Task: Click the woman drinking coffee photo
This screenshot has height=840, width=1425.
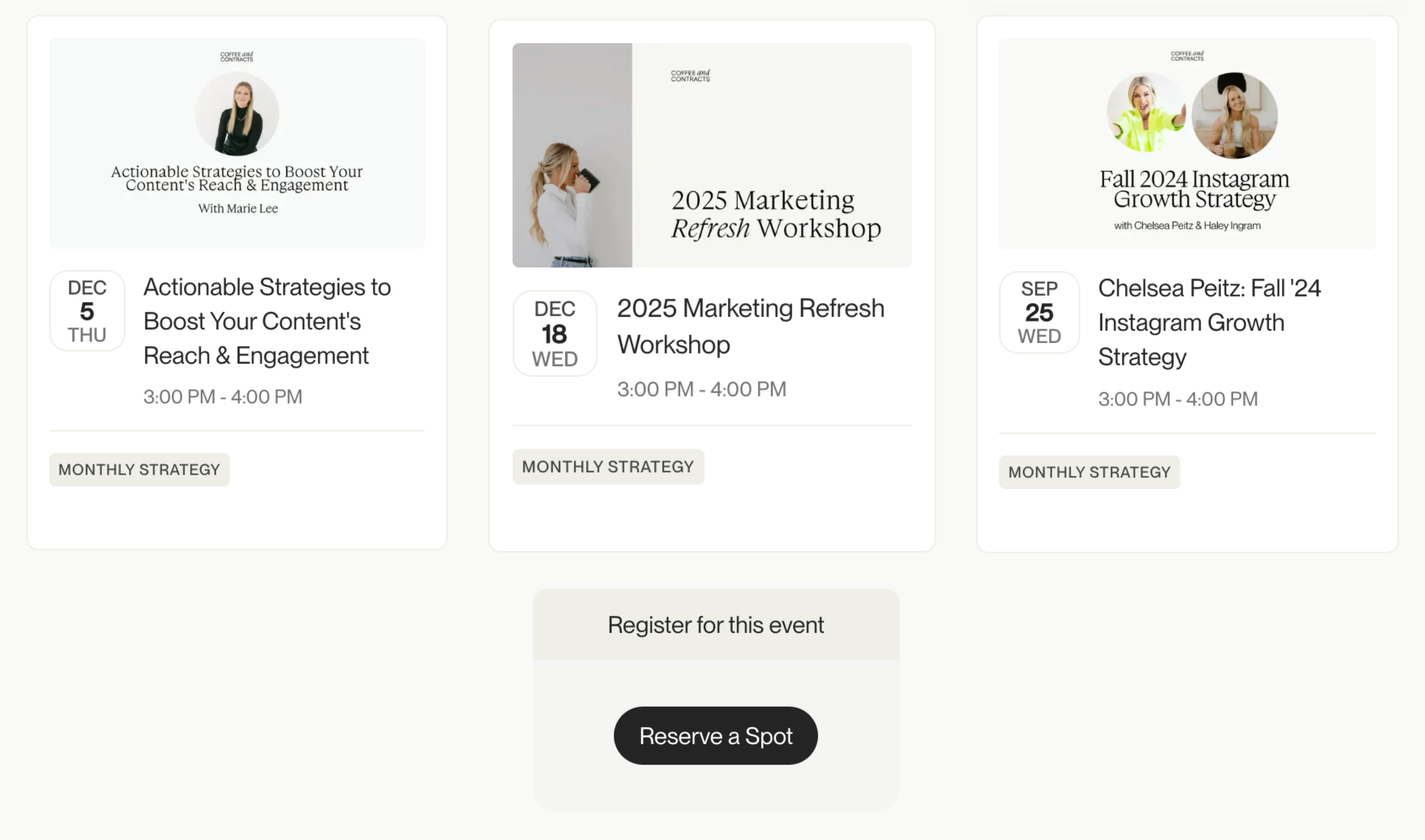Action: coord(572,155)
